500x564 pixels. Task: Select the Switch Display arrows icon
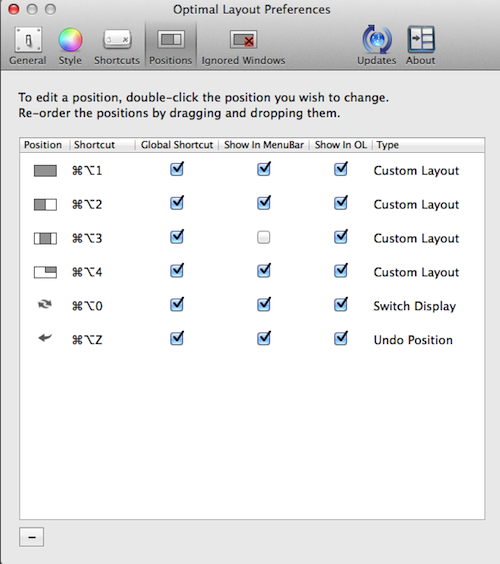[45, 305]
